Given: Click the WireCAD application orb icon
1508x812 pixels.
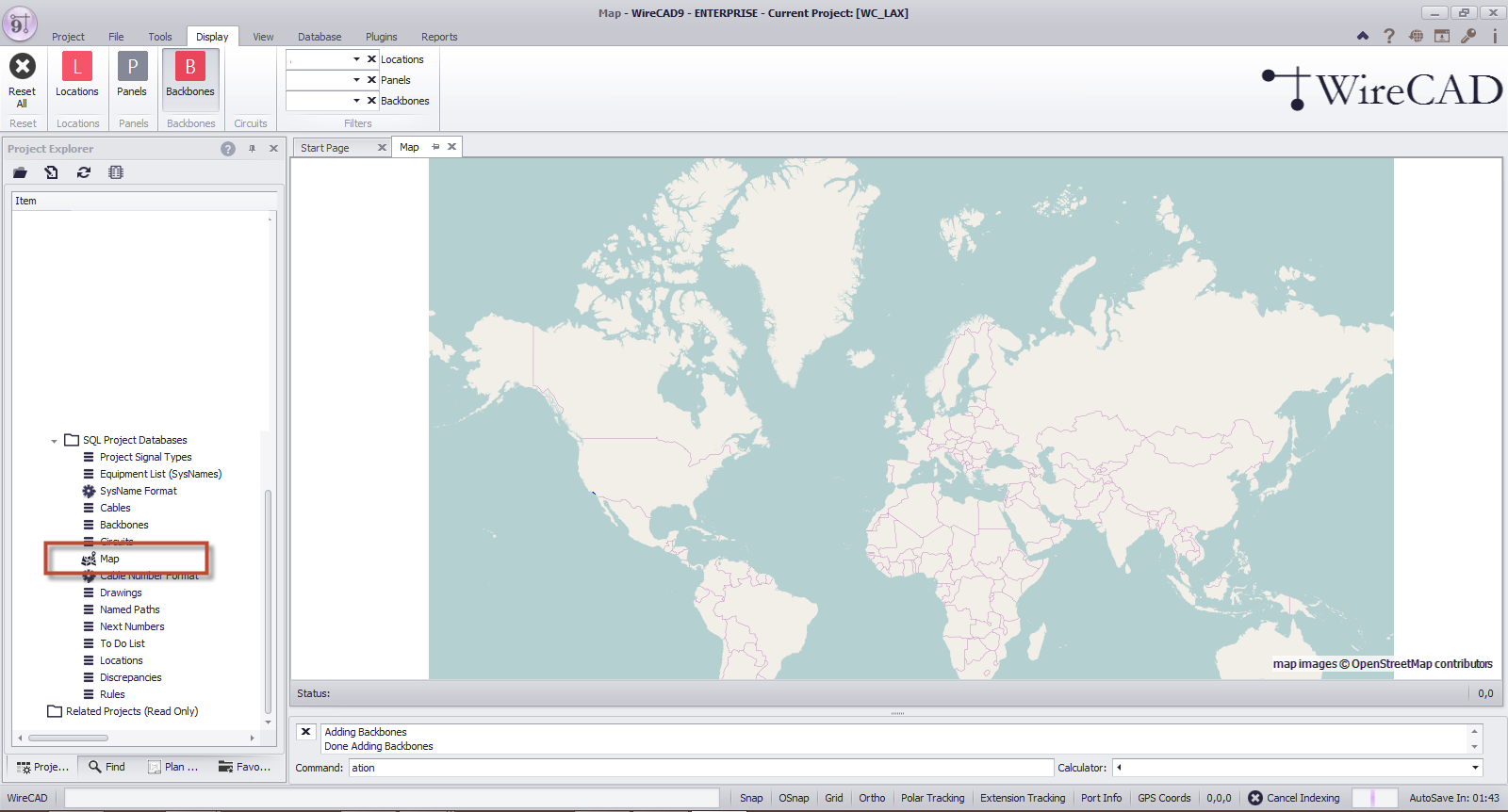Looking at the screenshot, I should click(x=19, y=24).
